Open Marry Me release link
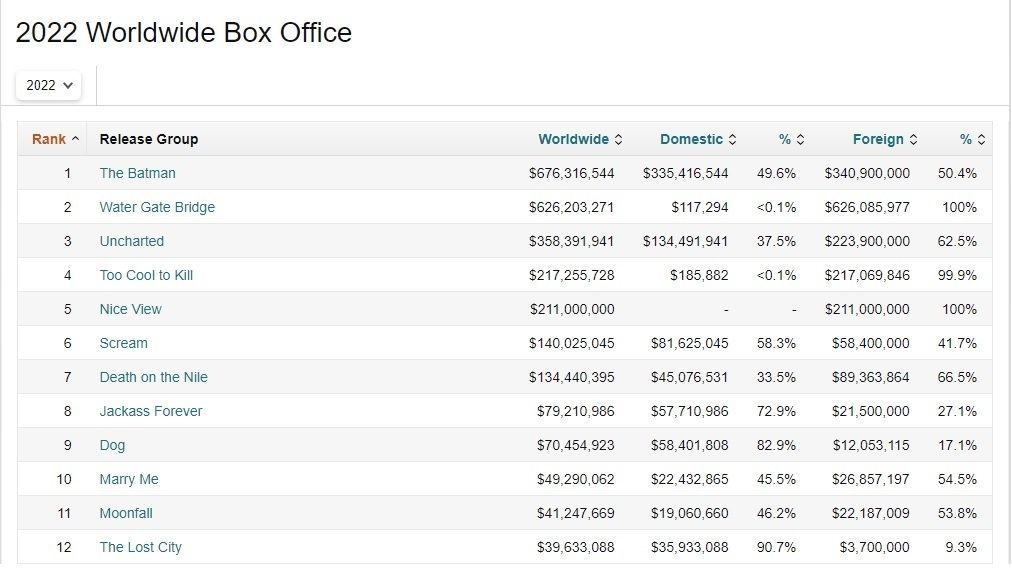The width and height of the screenshot is (1012, 576). pyautogui.click(x=129, y=479)
